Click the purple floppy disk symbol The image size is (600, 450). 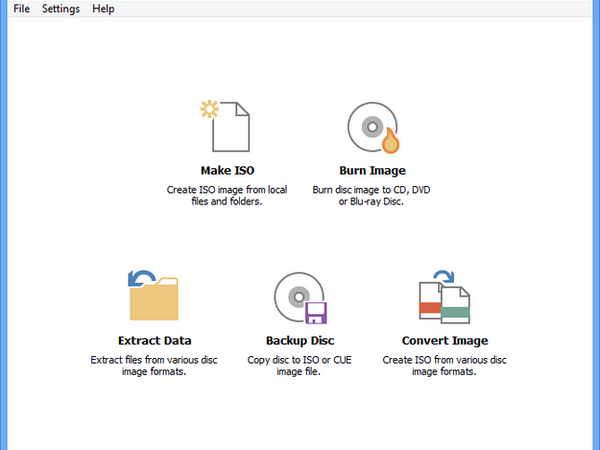click(316, 313)
